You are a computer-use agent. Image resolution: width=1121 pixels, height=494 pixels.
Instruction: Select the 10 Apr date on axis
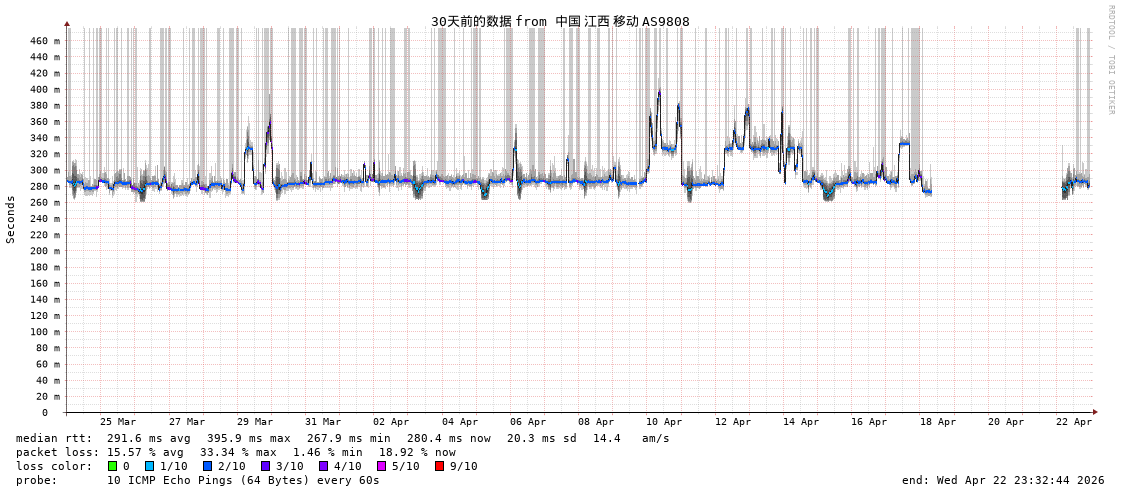click(664, 422)
